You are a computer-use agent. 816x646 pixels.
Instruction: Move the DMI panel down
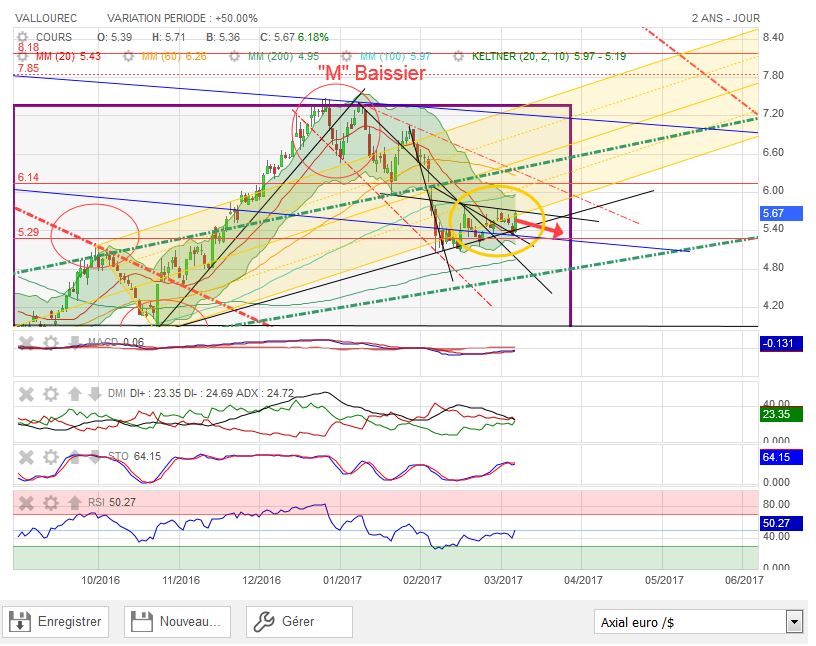click(x=94, y=394)
